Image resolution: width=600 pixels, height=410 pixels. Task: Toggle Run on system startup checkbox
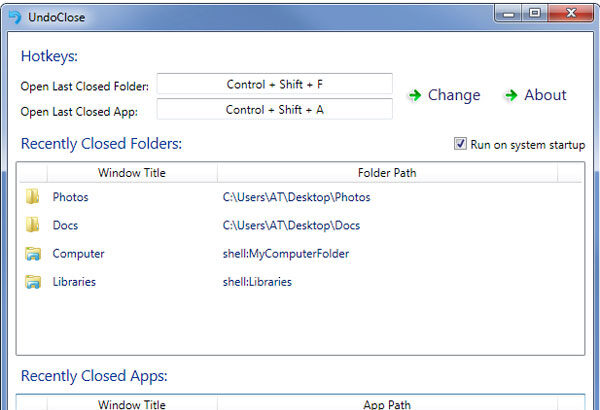(461, 144)
